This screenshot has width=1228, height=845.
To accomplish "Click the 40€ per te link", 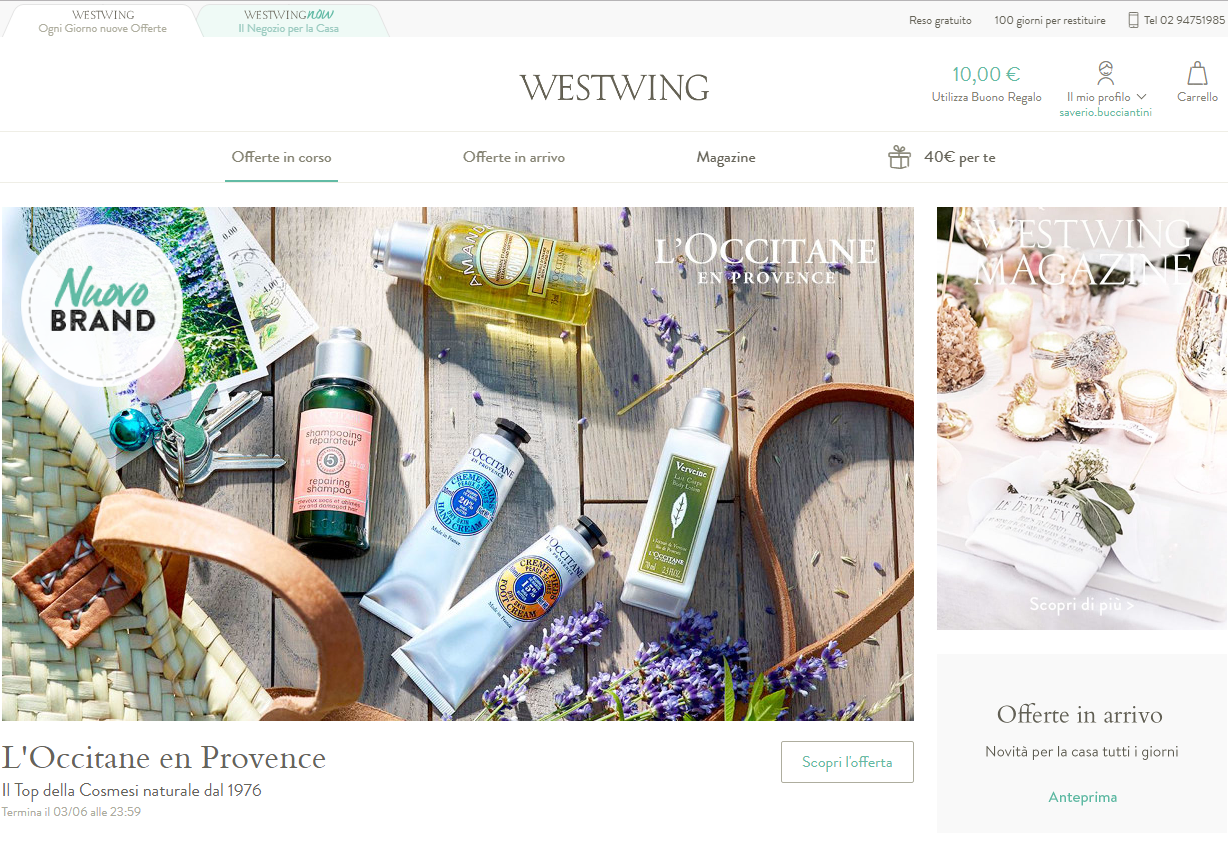I will click(959, 157).
